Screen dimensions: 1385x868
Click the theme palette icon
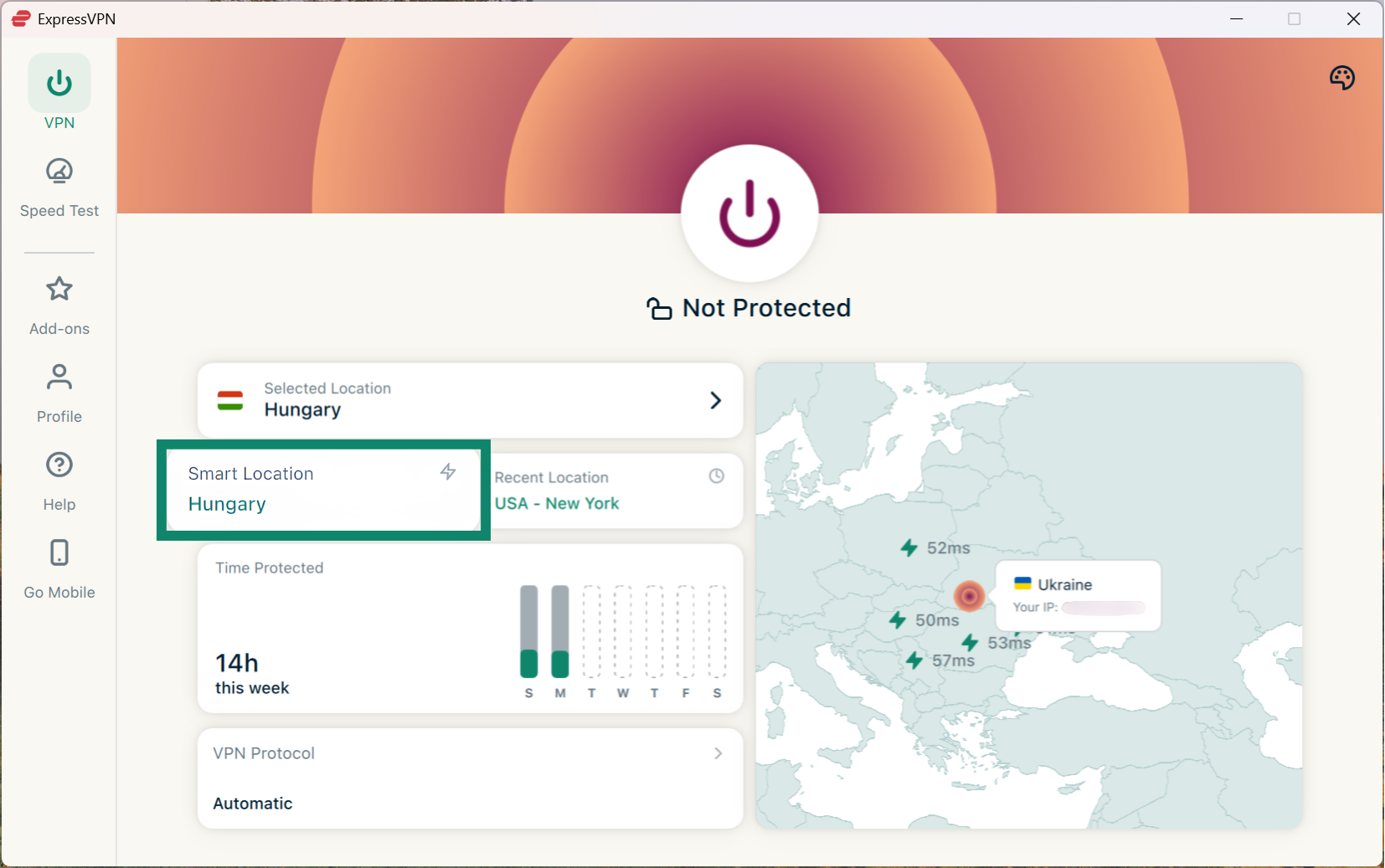pyautogui.click(x=1342, y=78)
